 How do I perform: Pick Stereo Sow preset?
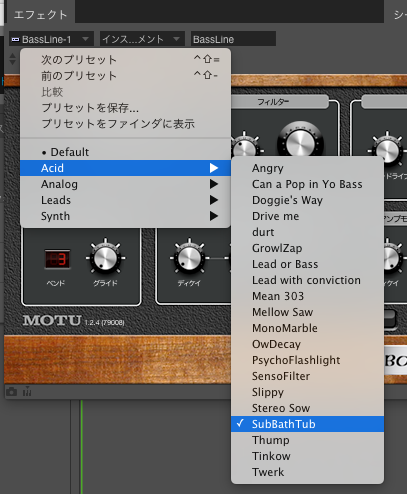[x=307, y=408]
